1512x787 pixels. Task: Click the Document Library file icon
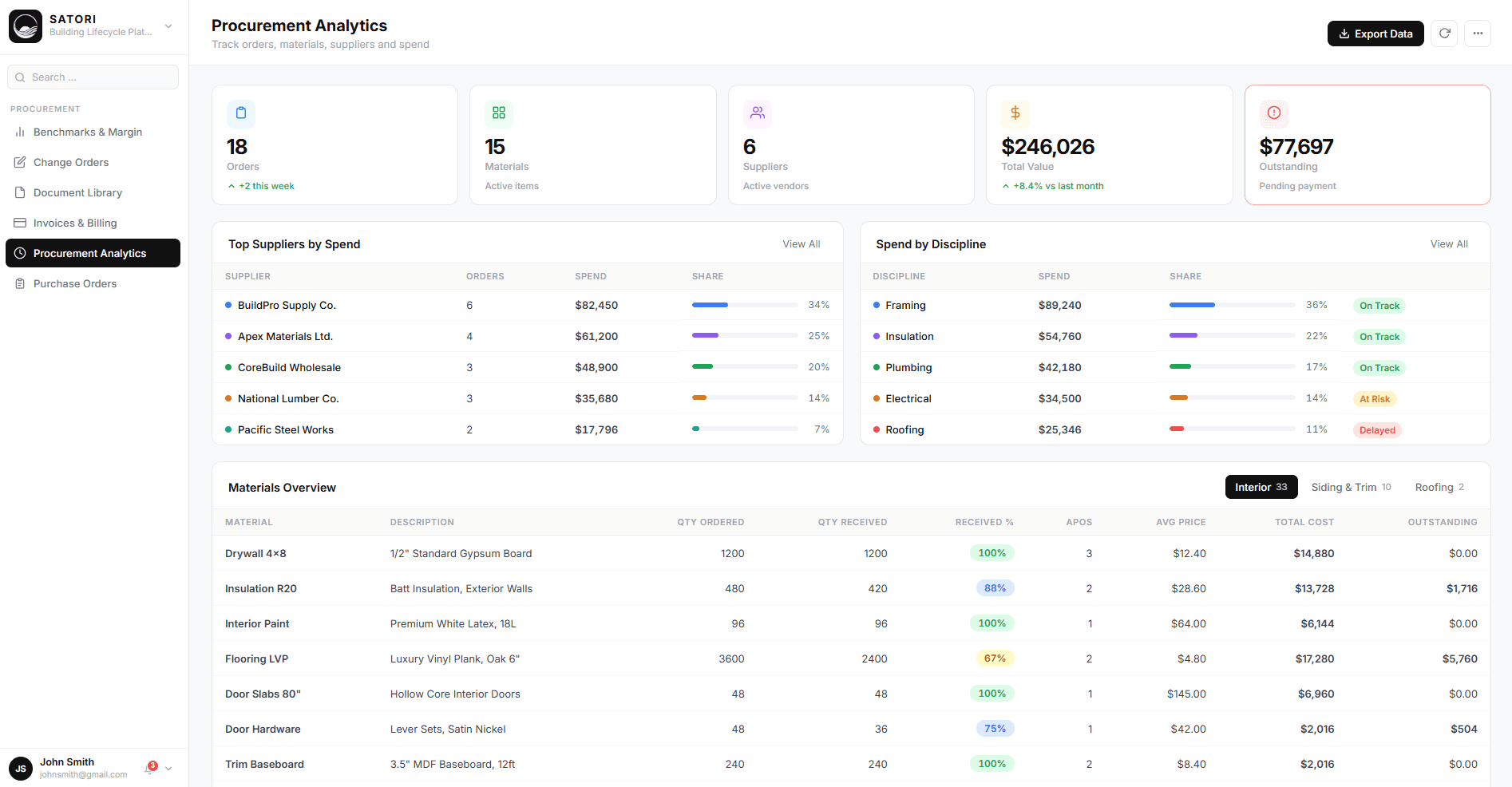pos(20,192)
